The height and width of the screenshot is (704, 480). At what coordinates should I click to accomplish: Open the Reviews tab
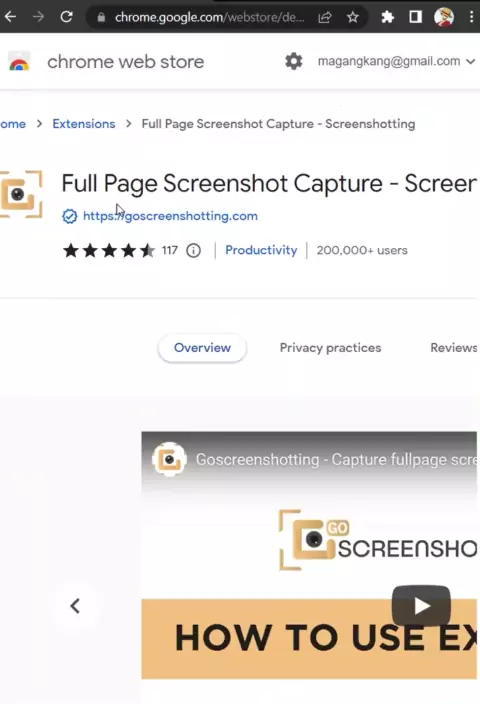tap(454, 348)
